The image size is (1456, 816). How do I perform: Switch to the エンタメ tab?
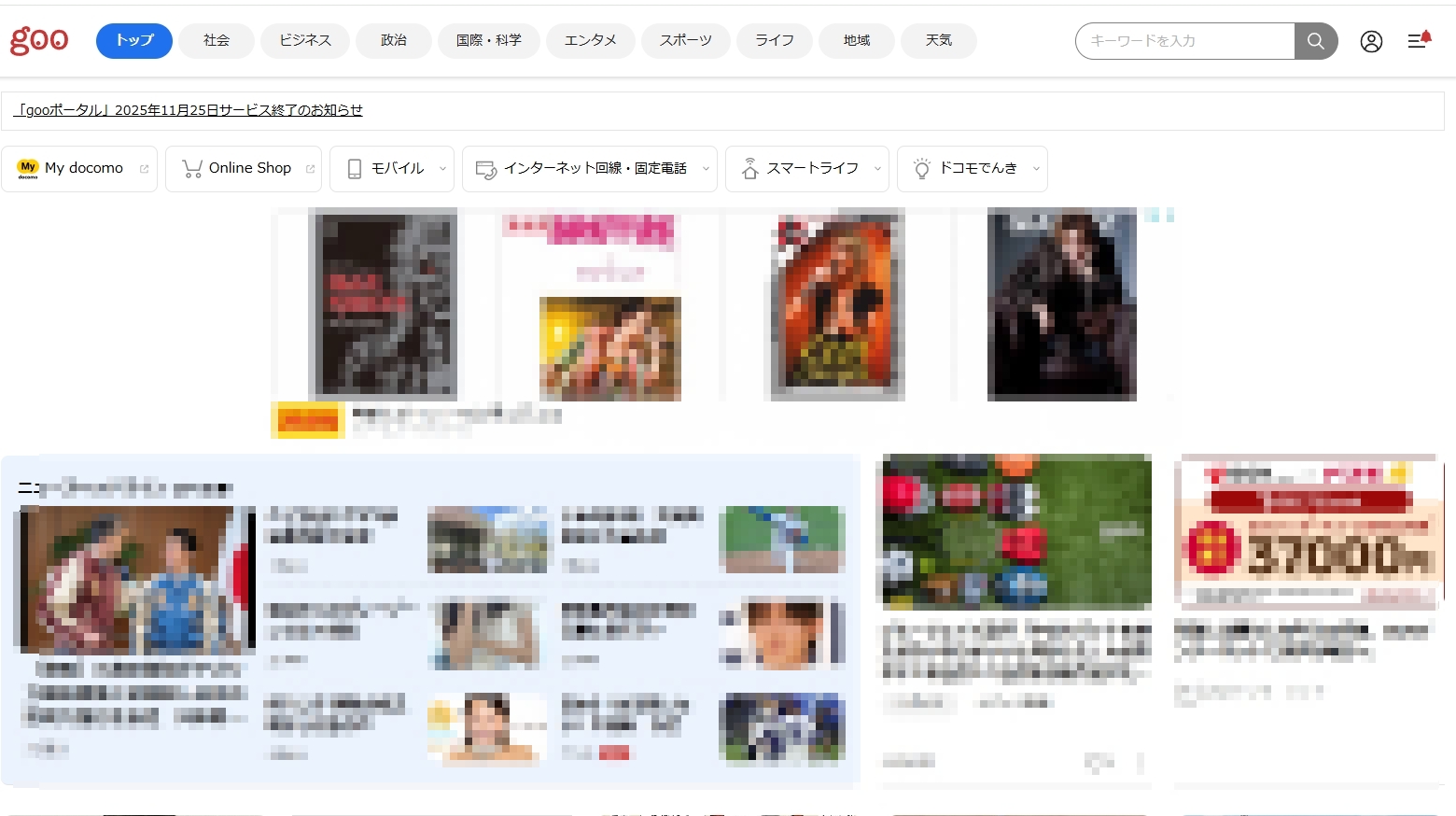pyautogui.click(x=590, y=41)
